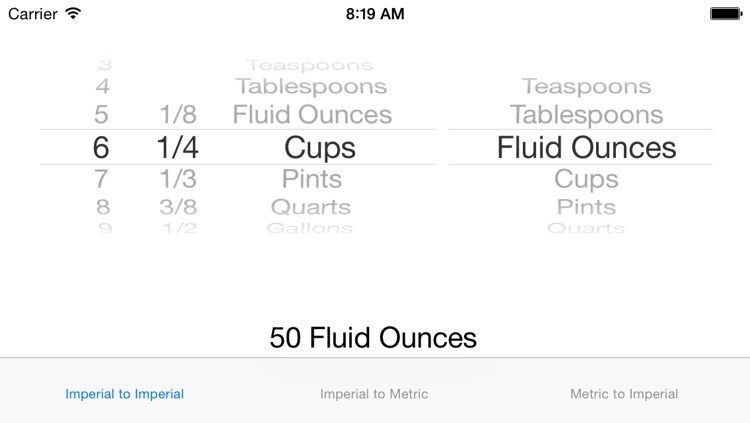The width and height of the screenshot is (750, 423).
Task: Pick Teaspoons in the target unit wheel
Action: click(586, 87)
